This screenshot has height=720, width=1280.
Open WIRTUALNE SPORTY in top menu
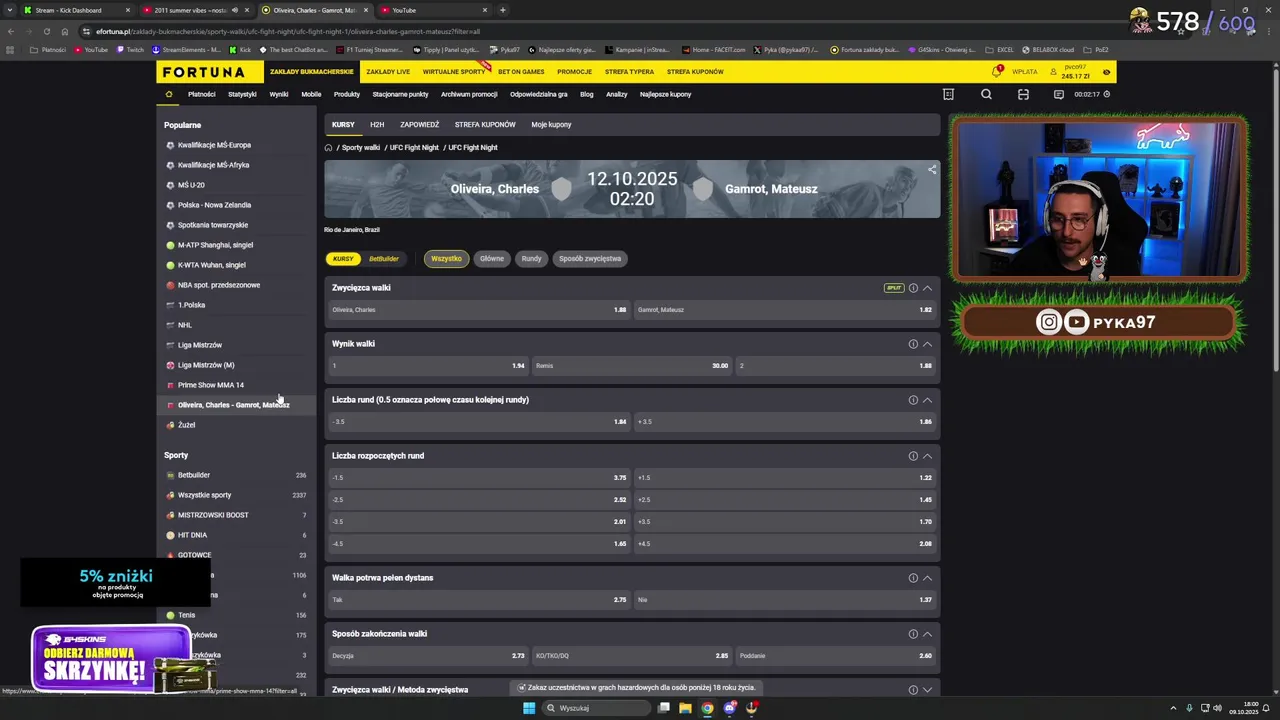pos(454,72)
